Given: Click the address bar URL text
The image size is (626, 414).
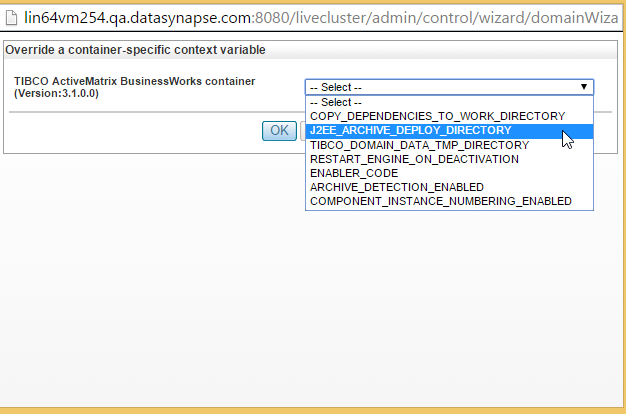Looking at the screenshot, I should click(x=321, y=18).
